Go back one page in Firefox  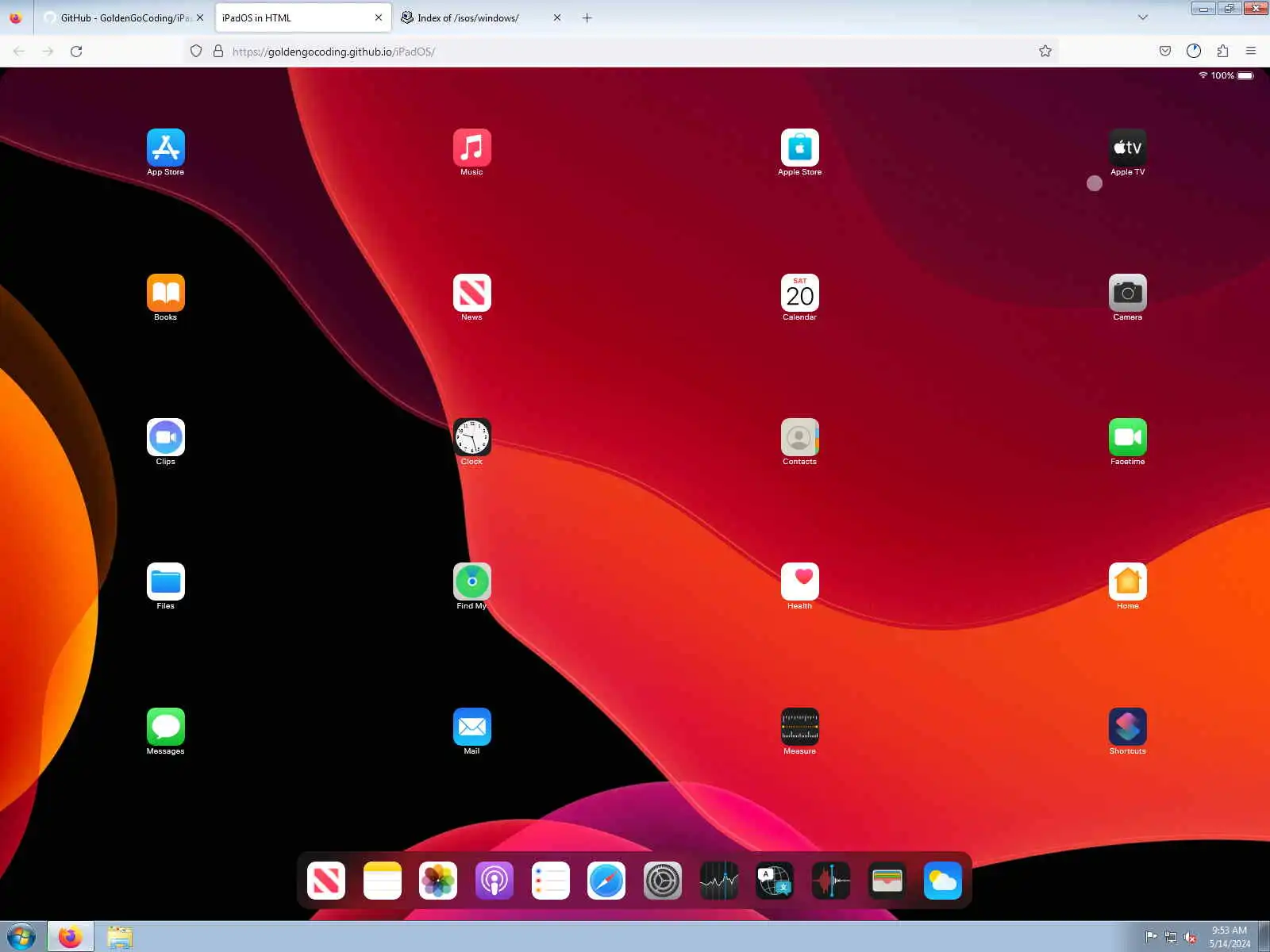[x=19, y=52]
